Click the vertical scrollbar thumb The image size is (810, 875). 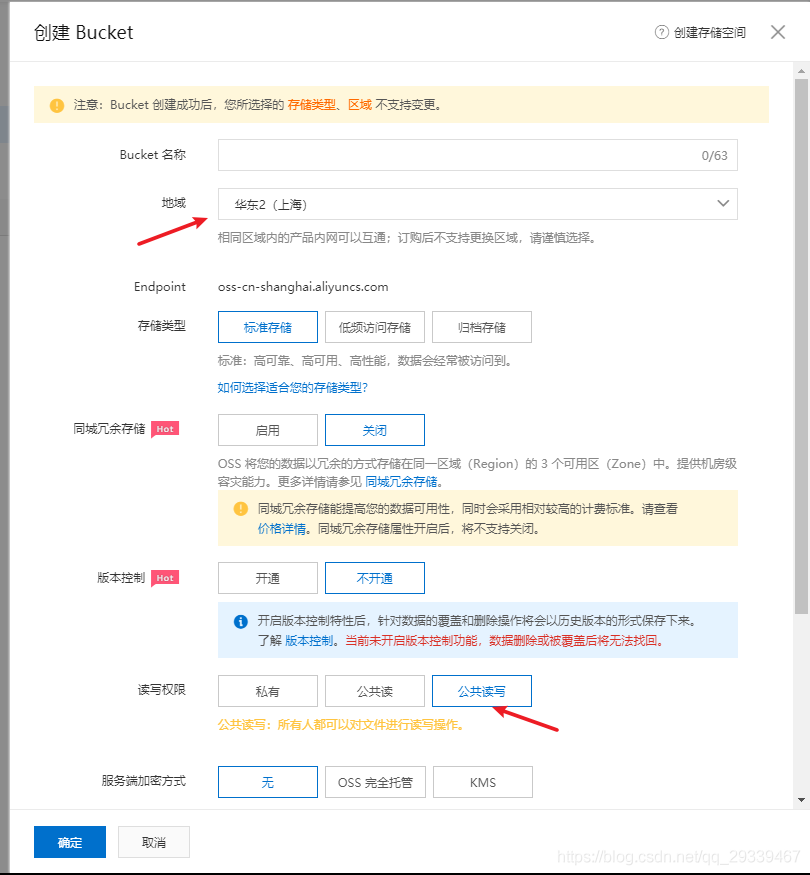[801, 346]
